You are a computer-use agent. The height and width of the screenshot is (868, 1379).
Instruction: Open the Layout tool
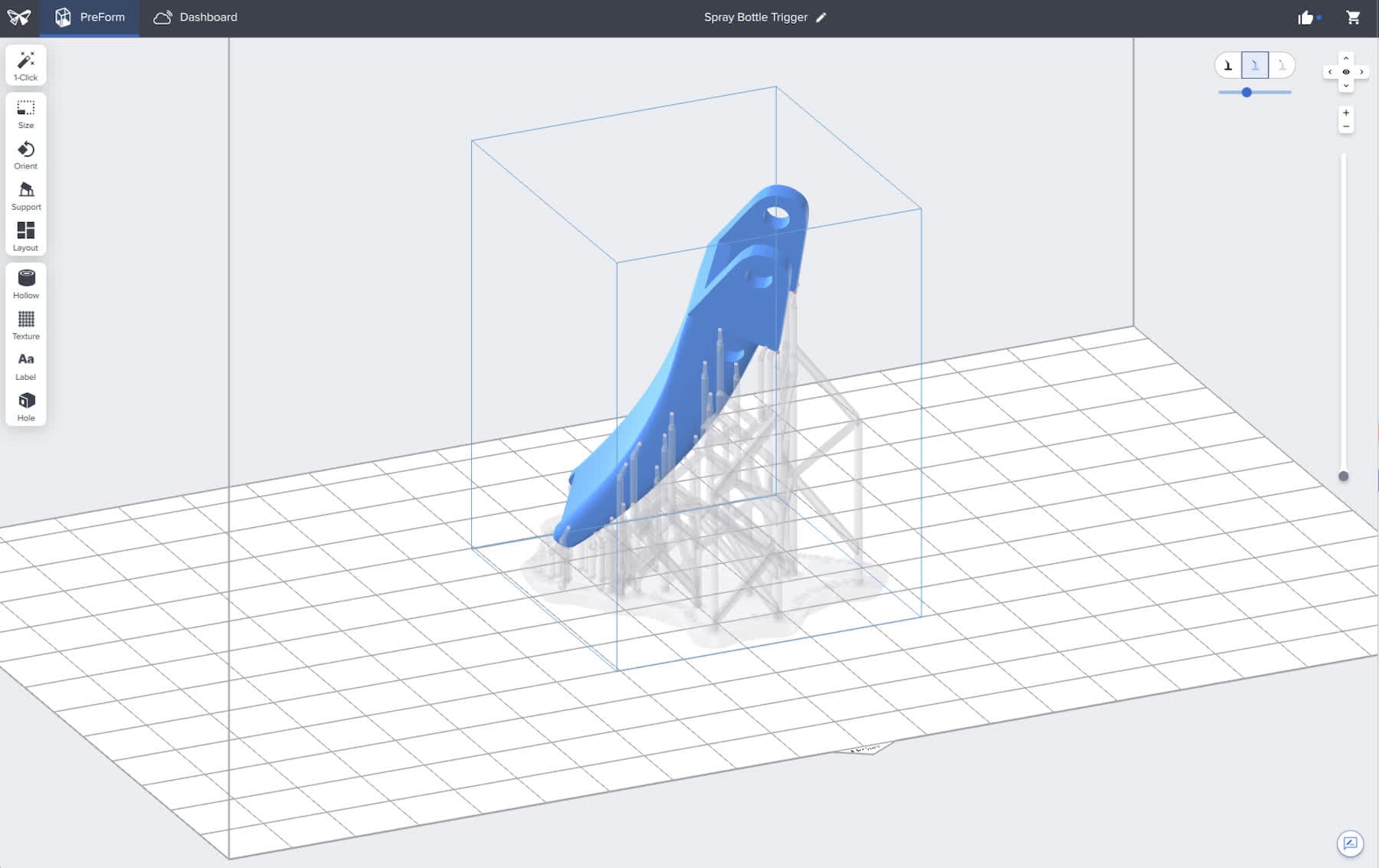point(26,237)
